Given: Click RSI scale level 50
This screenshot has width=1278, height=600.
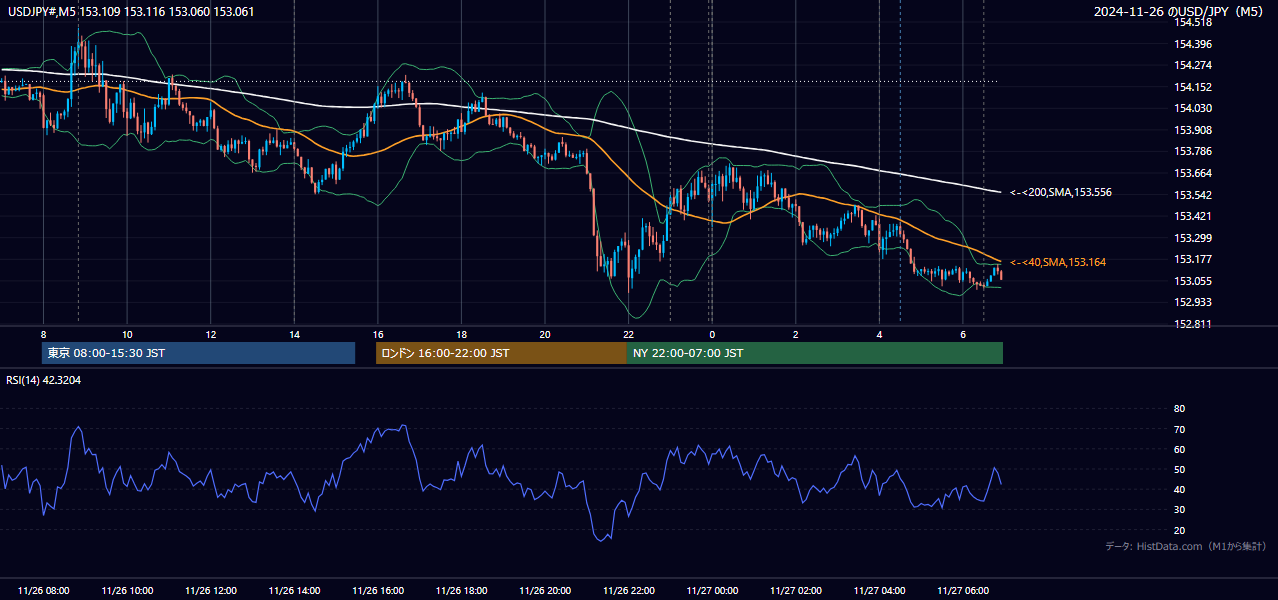Looking at the screenshot, I should (1179, 469).
